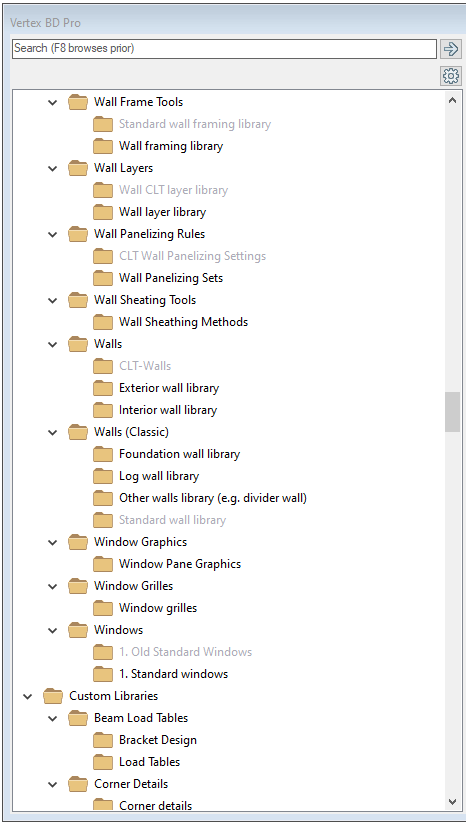The image size is (466, 823).
Task: Collapse the Wall Frame Tools node
Action: (52, 102)
